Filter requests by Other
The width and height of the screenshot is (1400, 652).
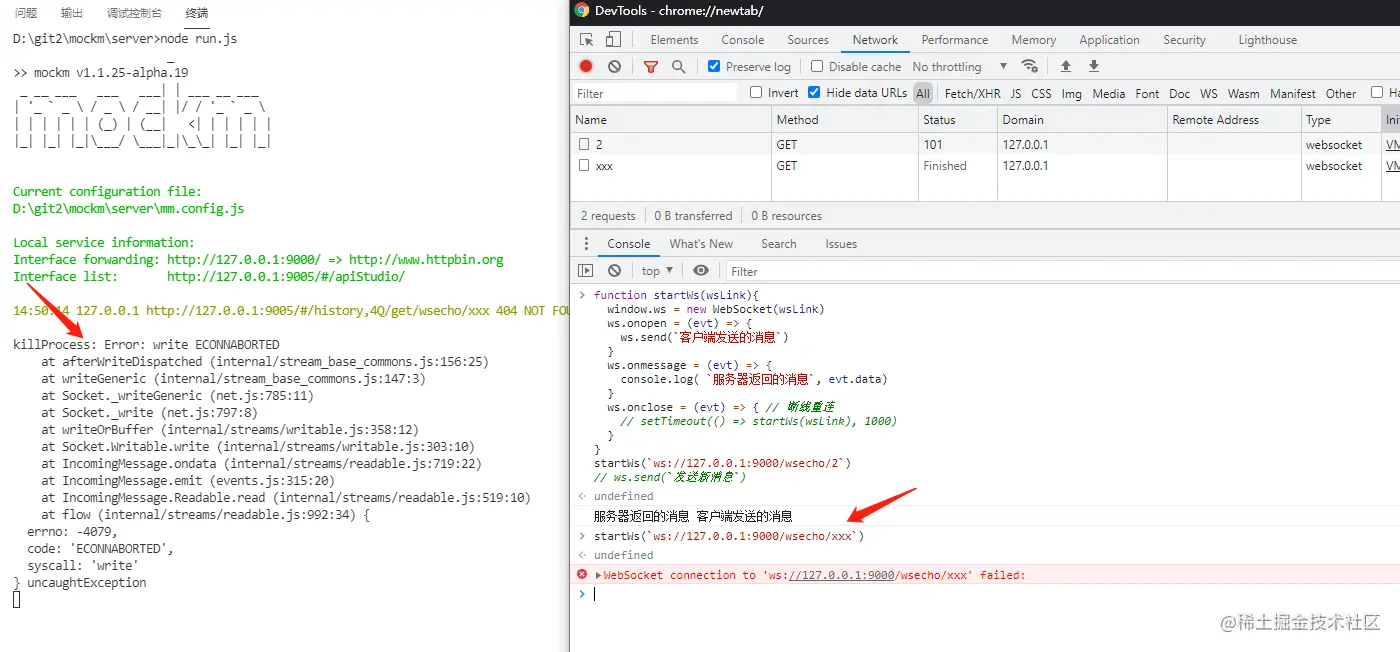click(1341, 93)
